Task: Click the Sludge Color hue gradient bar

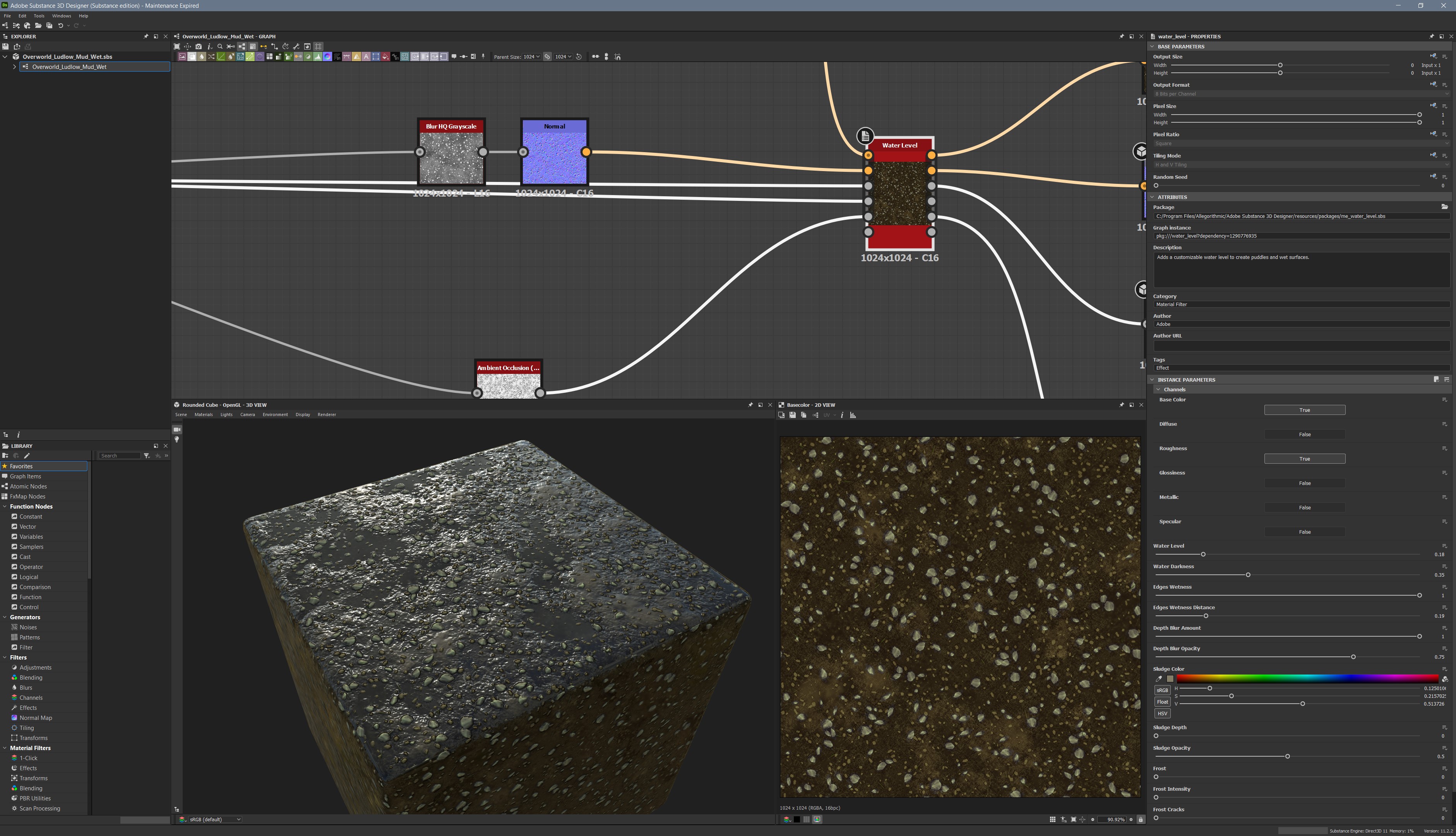Action: click(1307, 679)
